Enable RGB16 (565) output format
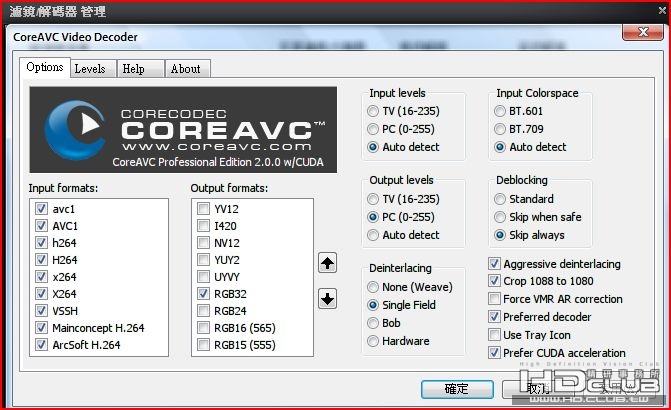The image size is (671, 410). pyautogui.click(x=203, y=328)
